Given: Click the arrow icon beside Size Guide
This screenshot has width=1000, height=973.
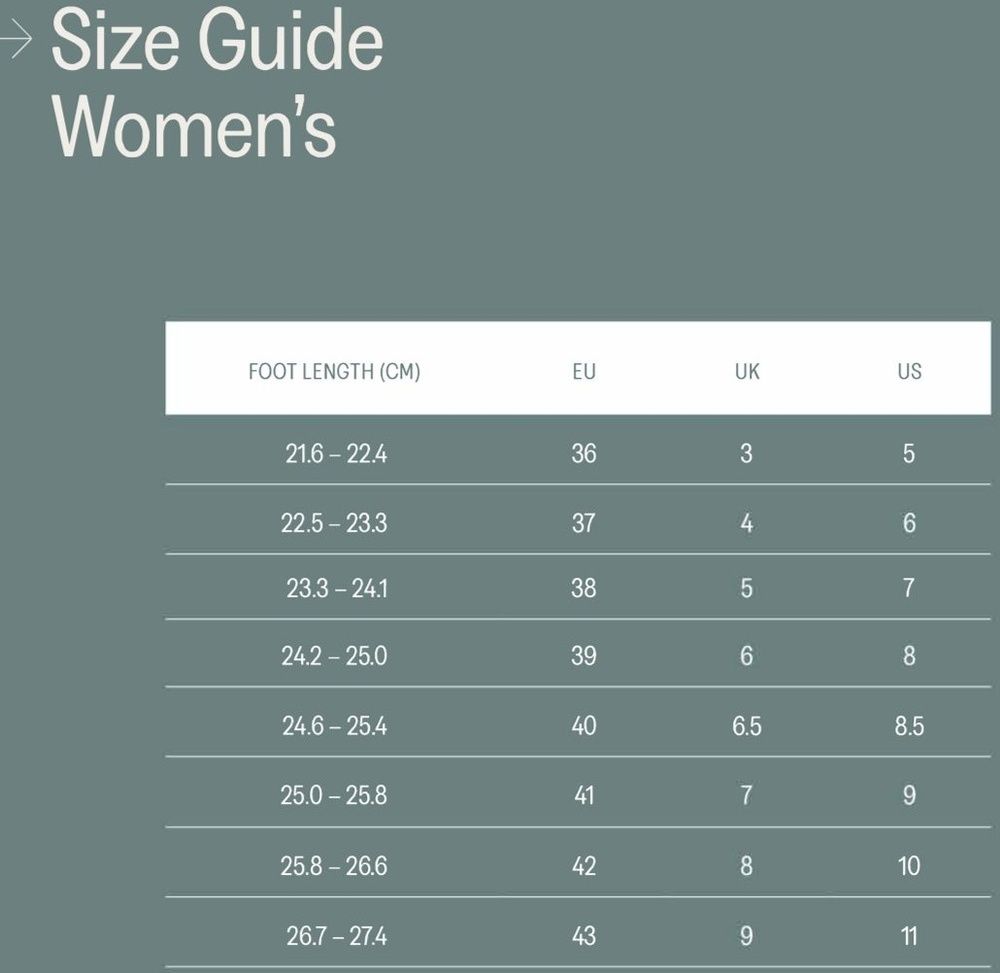Looking at the screenshot, I should click(x=17, y=40).
